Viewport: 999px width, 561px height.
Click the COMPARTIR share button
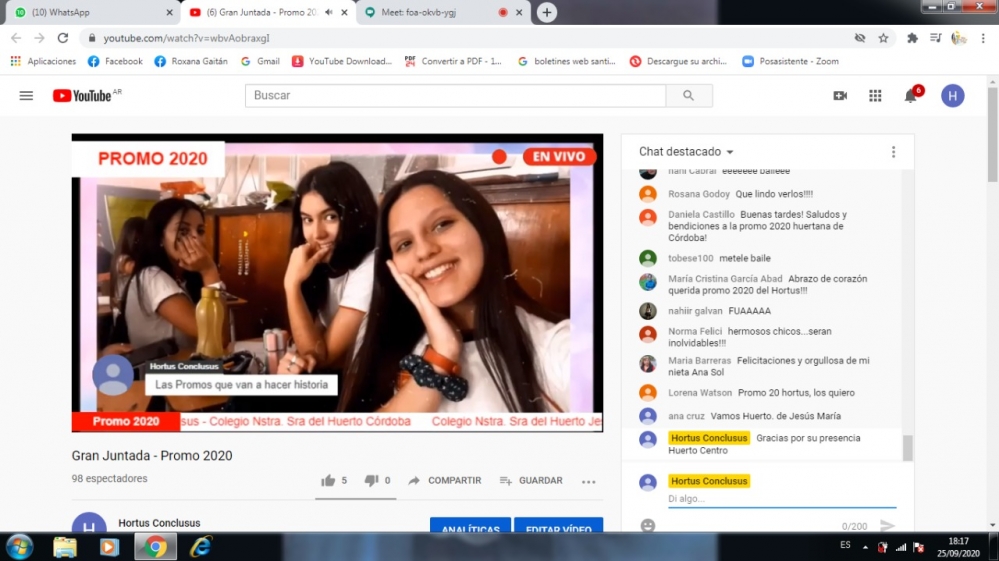click(x=445, y=481)
